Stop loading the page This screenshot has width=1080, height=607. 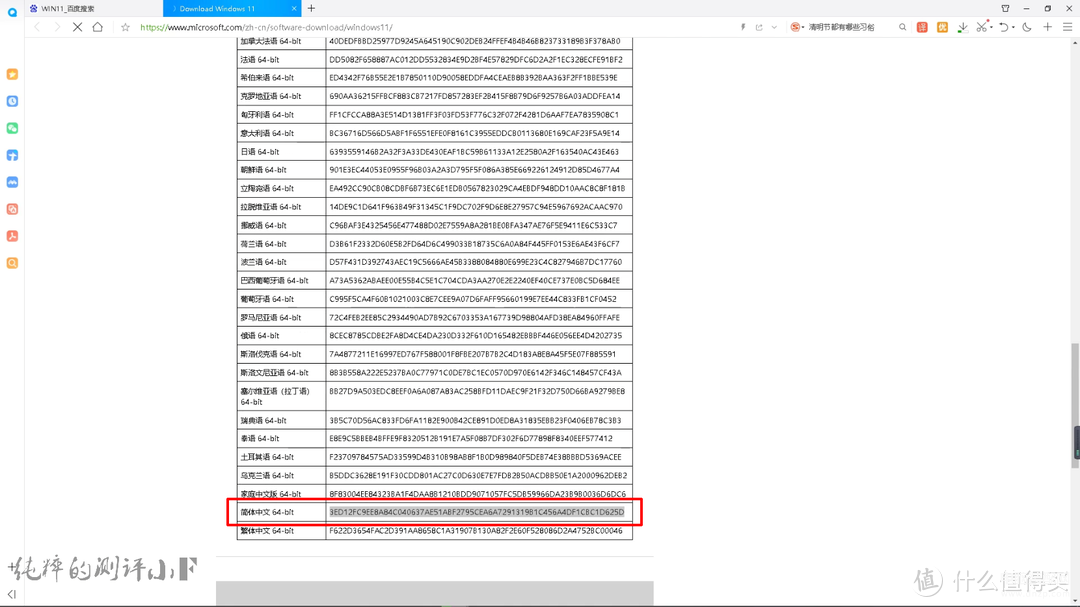pyautogui.click(x=77, y=27)
